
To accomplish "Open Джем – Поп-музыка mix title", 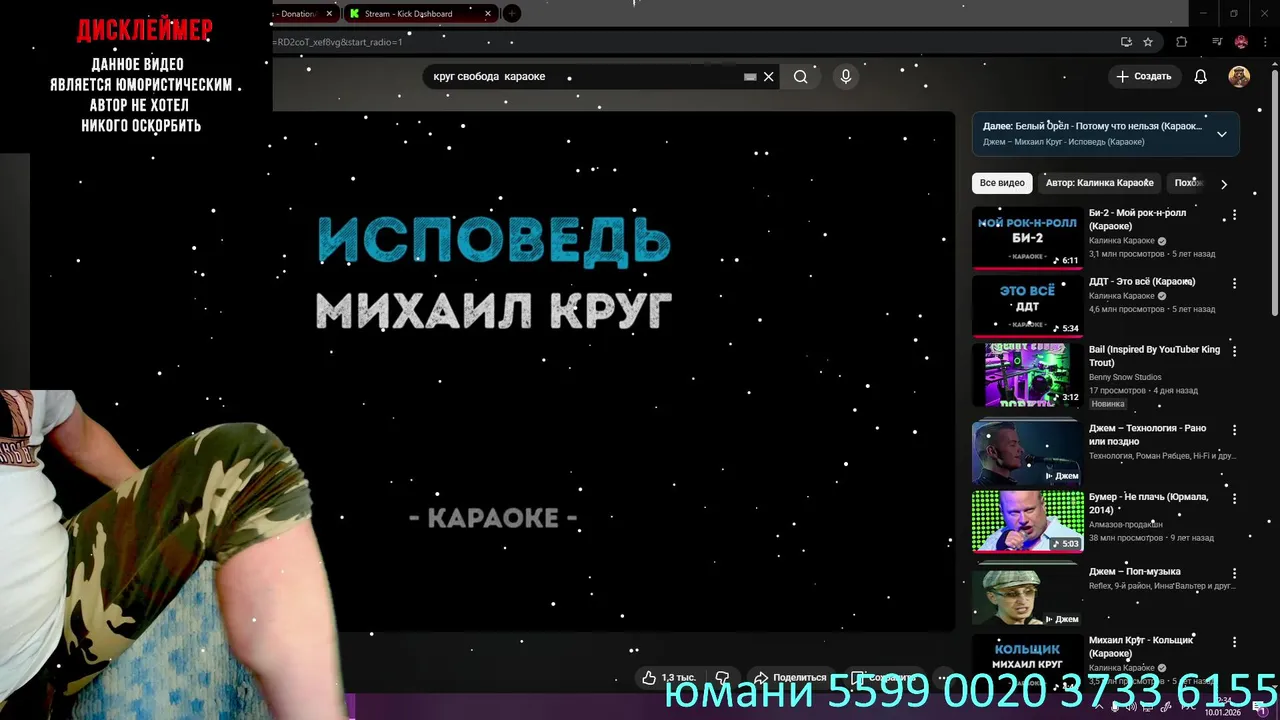I will point(1134,572).
